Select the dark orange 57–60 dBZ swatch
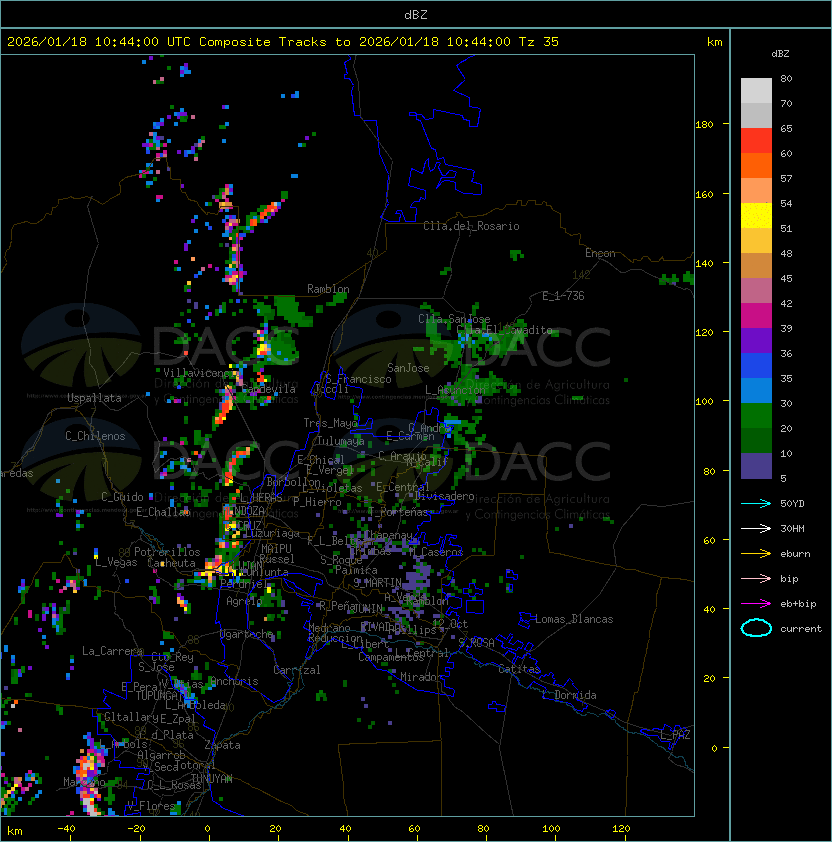 756,165
